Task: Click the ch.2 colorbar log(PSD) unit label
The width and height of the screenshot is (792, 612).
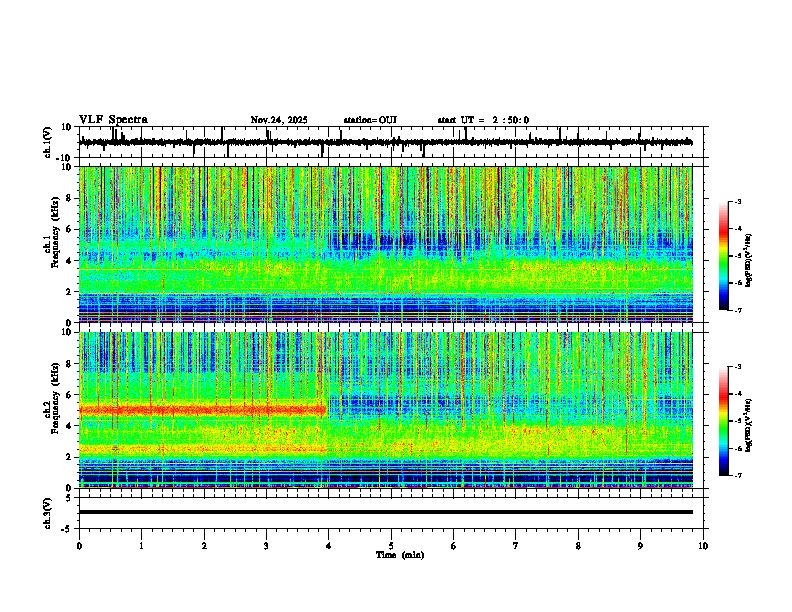Action: tap(749, 425)
